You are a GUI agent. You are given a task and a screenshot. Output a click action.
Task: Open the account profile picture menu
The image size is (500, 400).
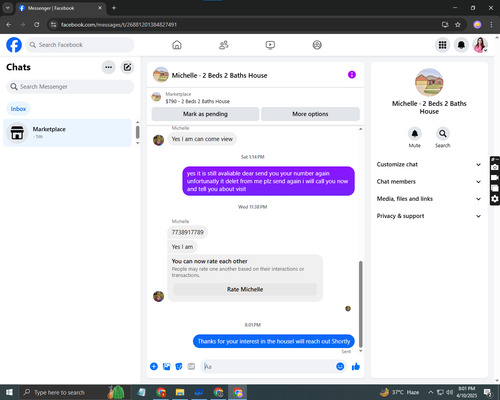tap(480, 45)
